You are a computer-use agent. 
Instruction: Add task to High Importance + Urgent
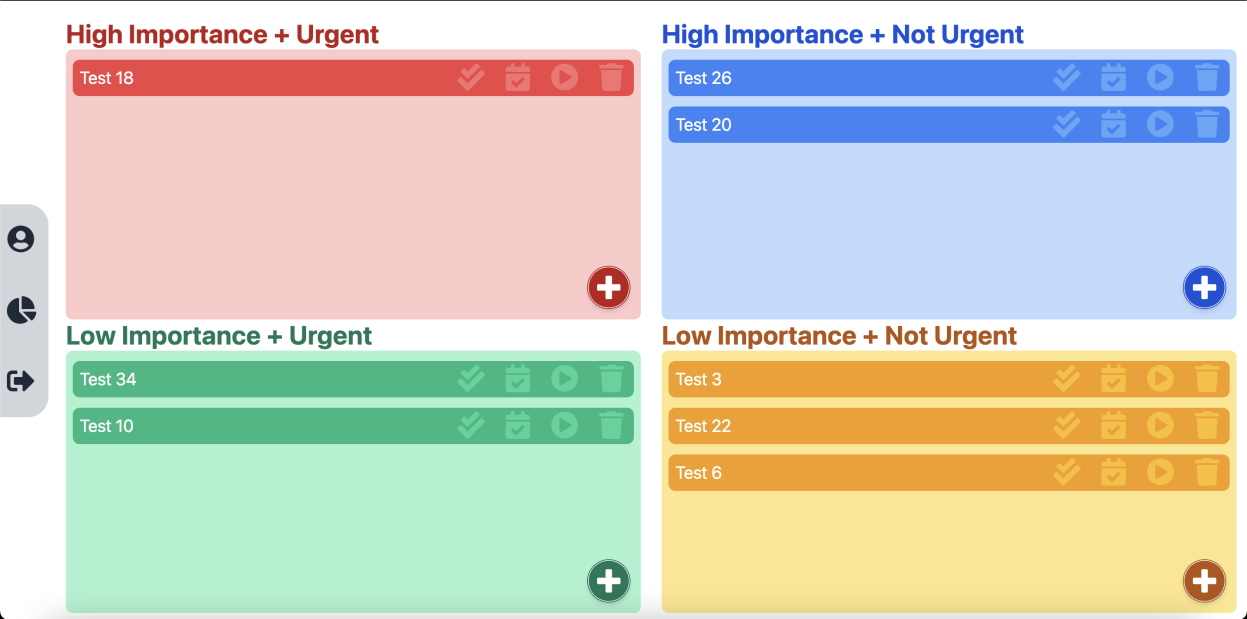click(608, 288)
